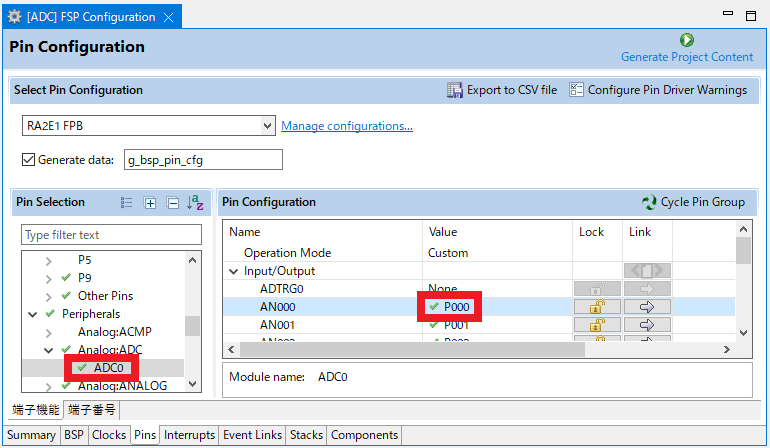This screenshot has width=770, height=448.
Task: Minimize the editor view
Action: [x=728, y=14]
